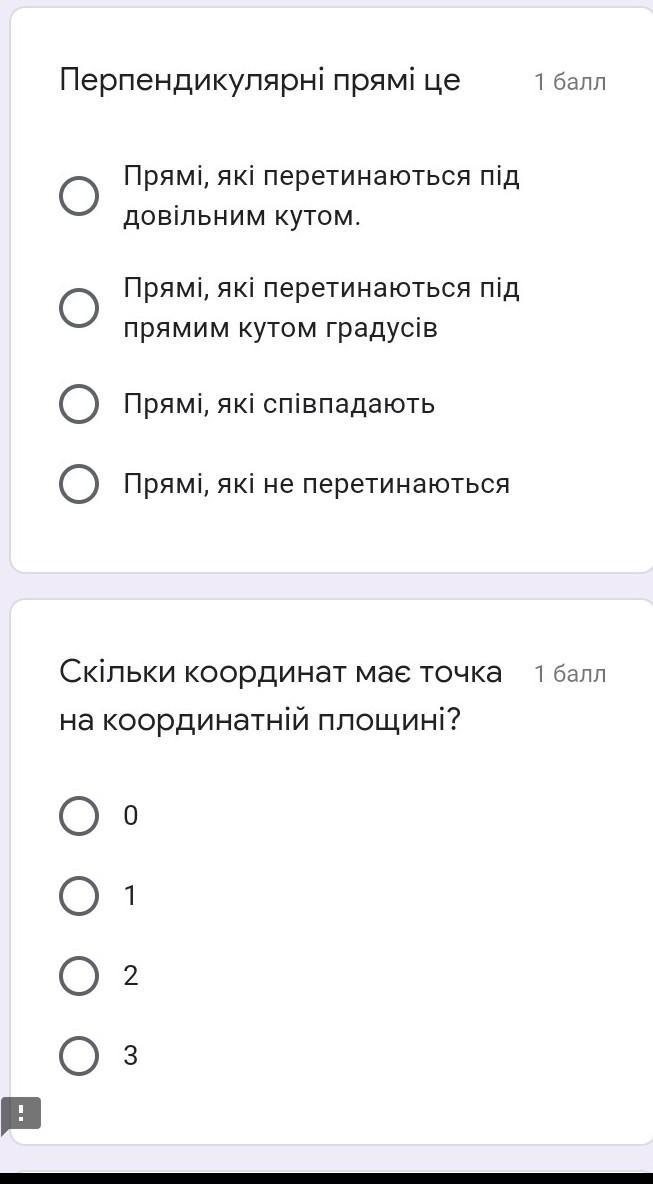Image resolution: width=653 pixels, height=1184 pixels.
Task: Click the label text 'Прямі, які не перетинаються'
Action: [317, 484]
